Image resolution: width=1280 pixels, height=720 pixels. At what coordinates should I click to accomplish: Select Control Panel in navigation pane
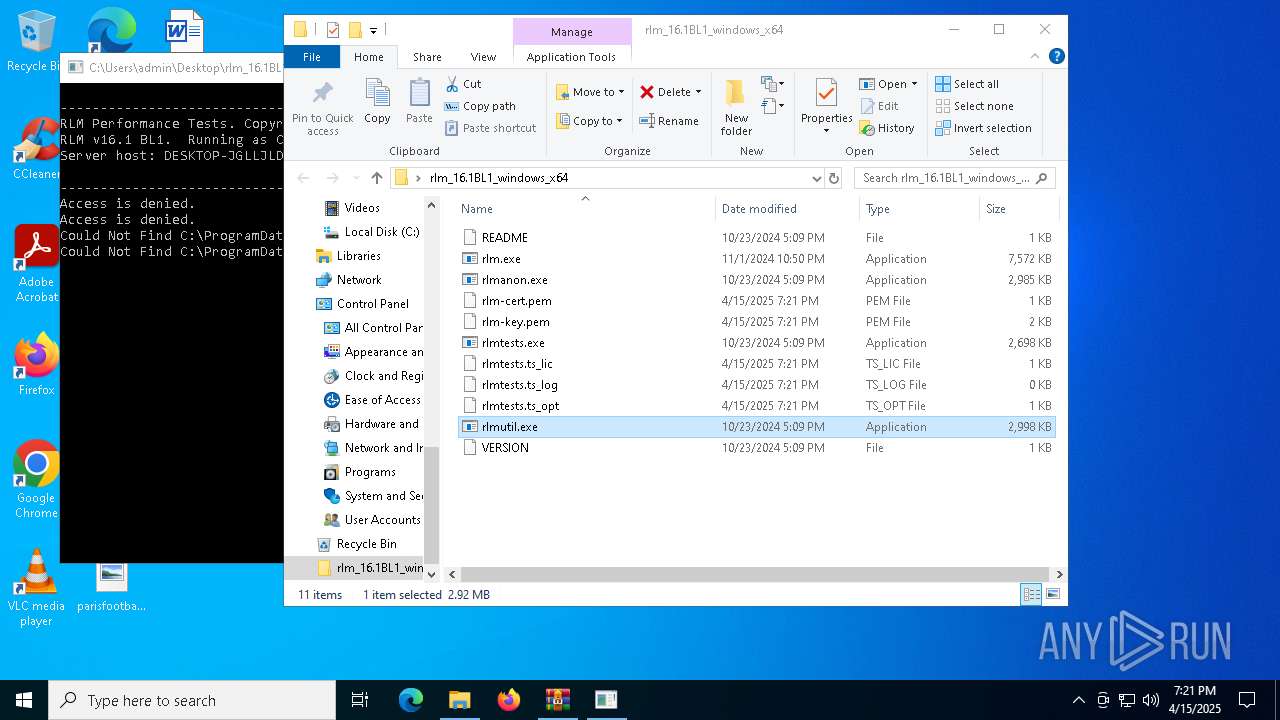click(372, 304)
